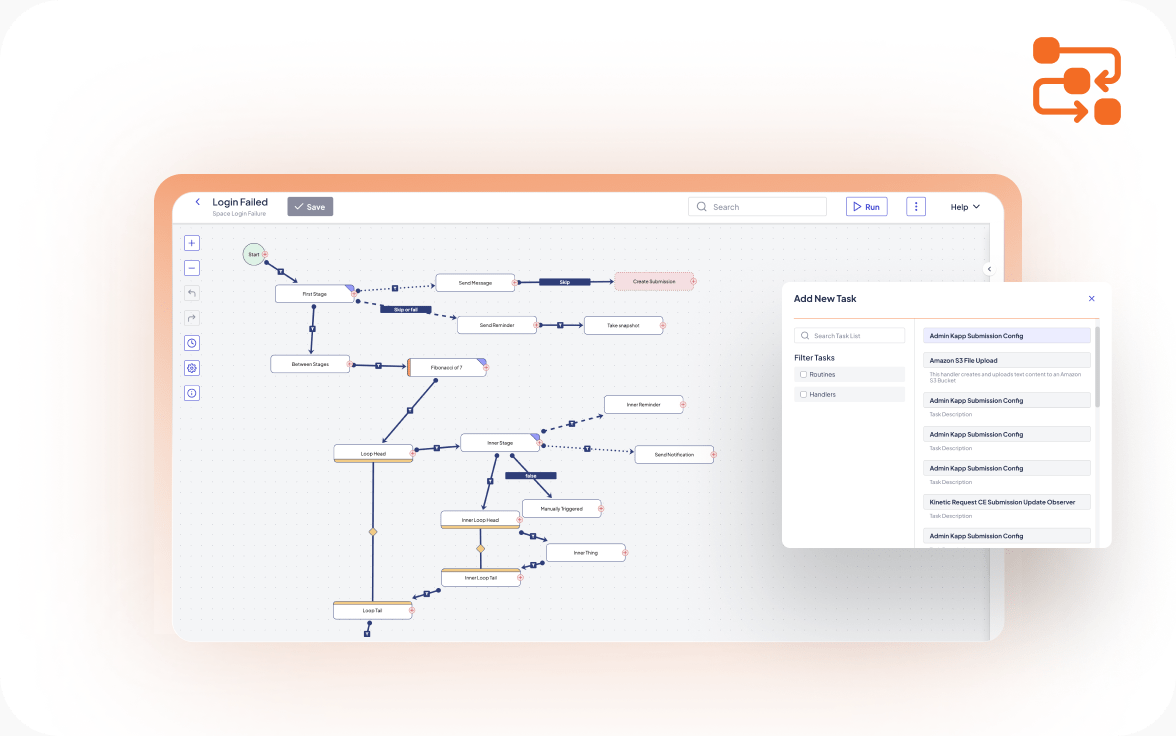Click the plus connector on Inner Thing node
The width and height of the screenshot is (1176, 736).
point(625,553)
